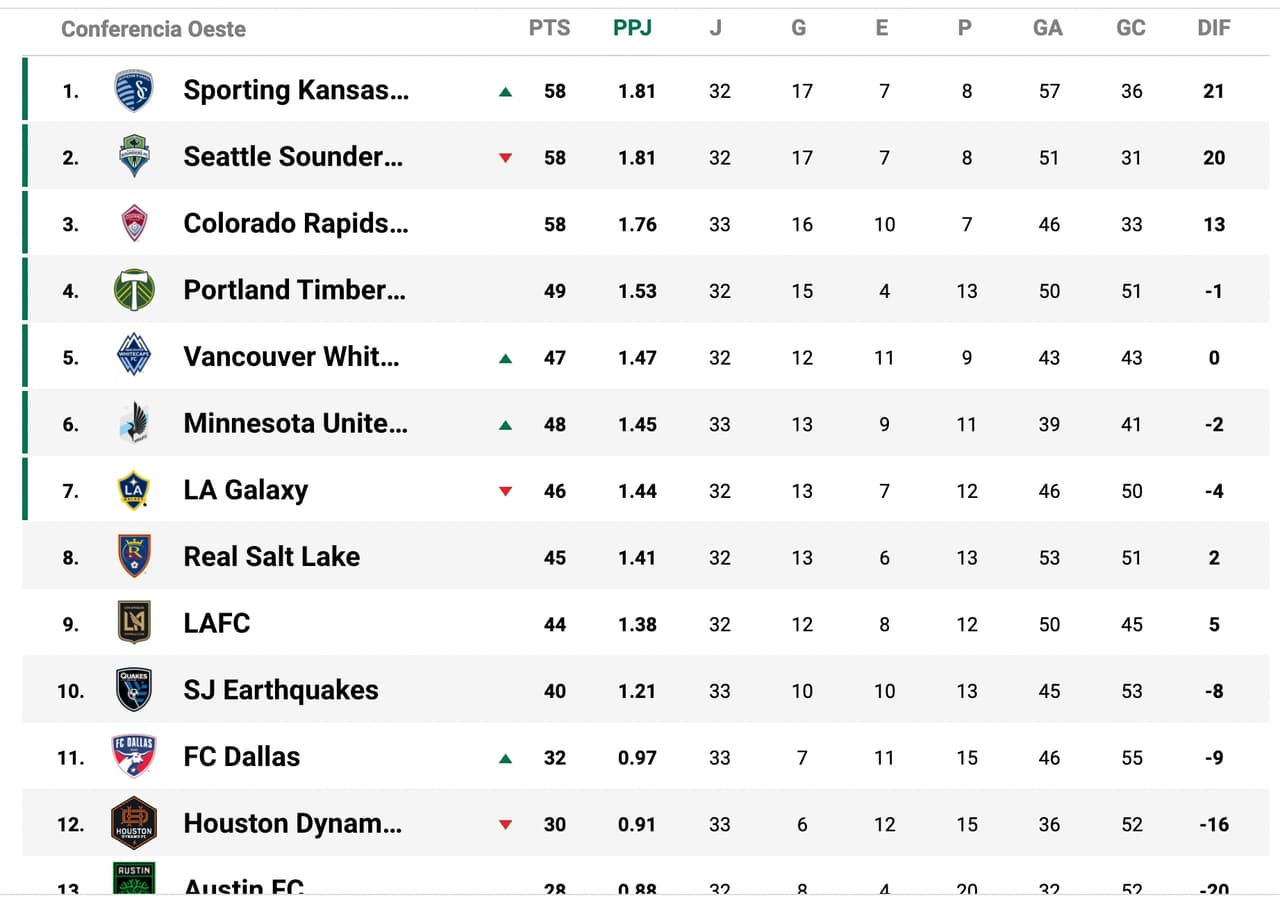Click the Houston Dynamo crest icon
The width and height of the screenshot is (1280, 900).
coord(134,823)
